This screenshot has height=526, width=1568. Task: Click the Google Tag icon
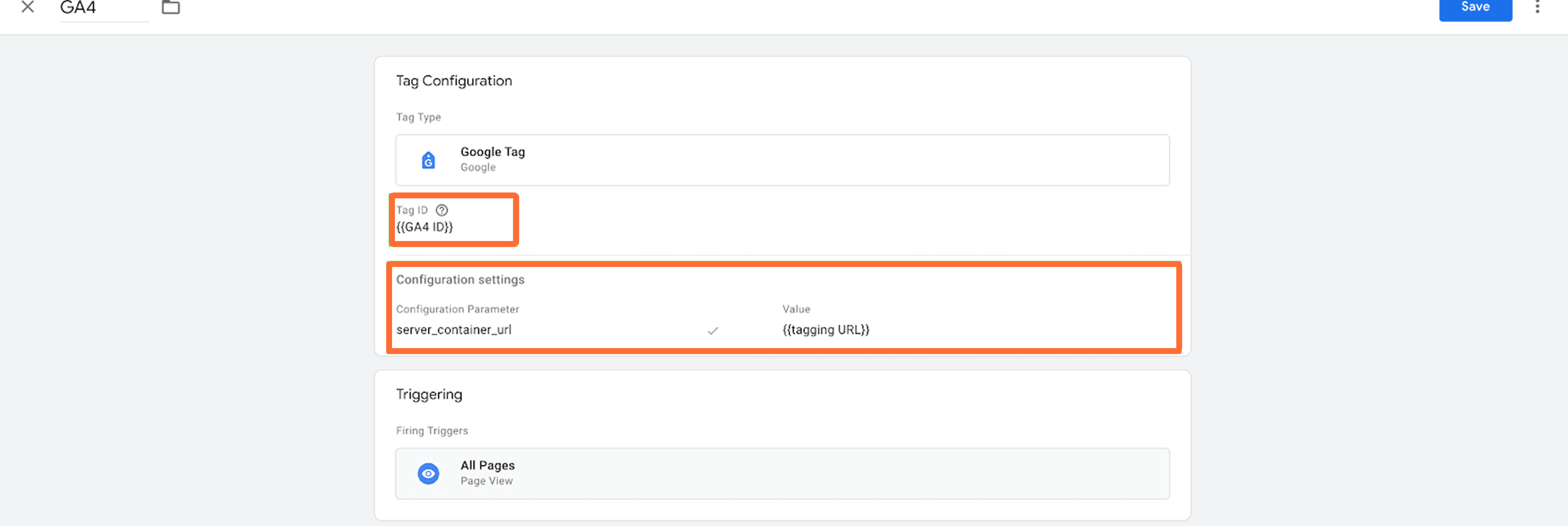tap(429, 160)
